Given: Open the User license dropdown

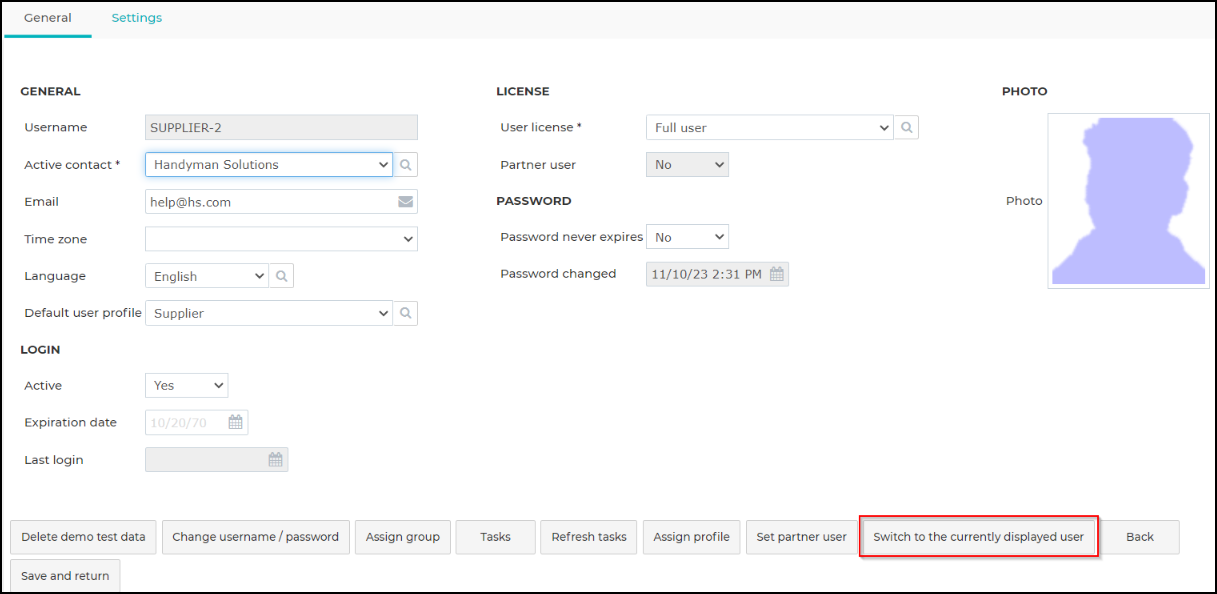Looking at the screenshot, I should pos(769,127).
